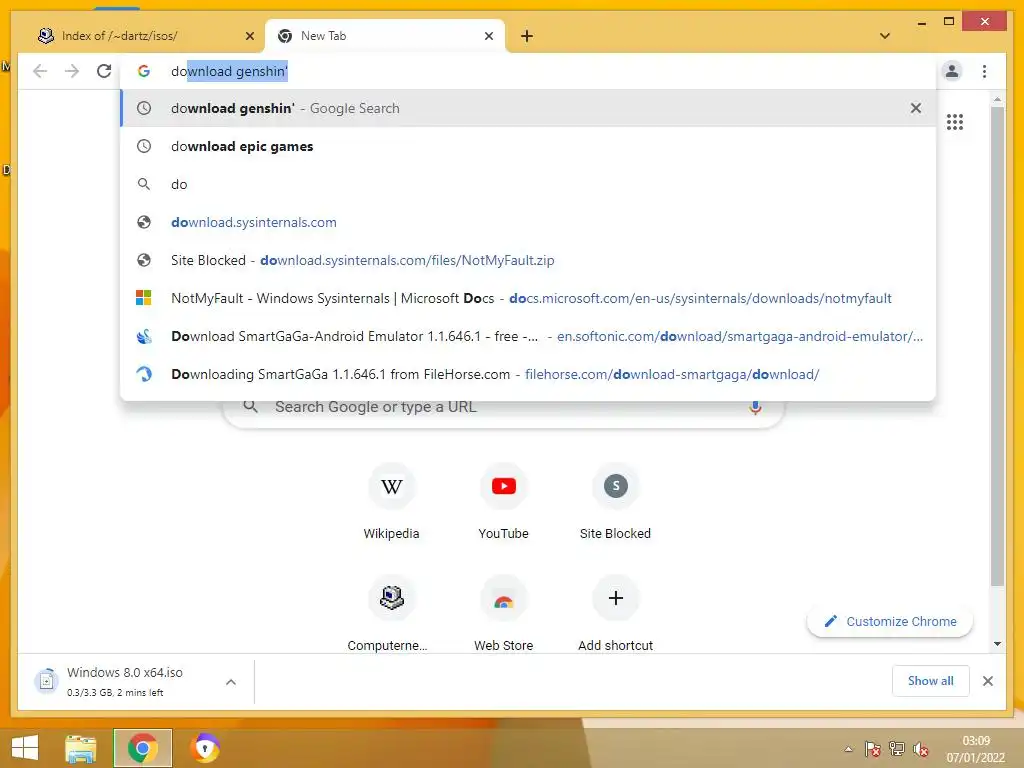Open the Windows Start button
The height and width of the screenshot is (768, 1024).
tap(25, 748)
